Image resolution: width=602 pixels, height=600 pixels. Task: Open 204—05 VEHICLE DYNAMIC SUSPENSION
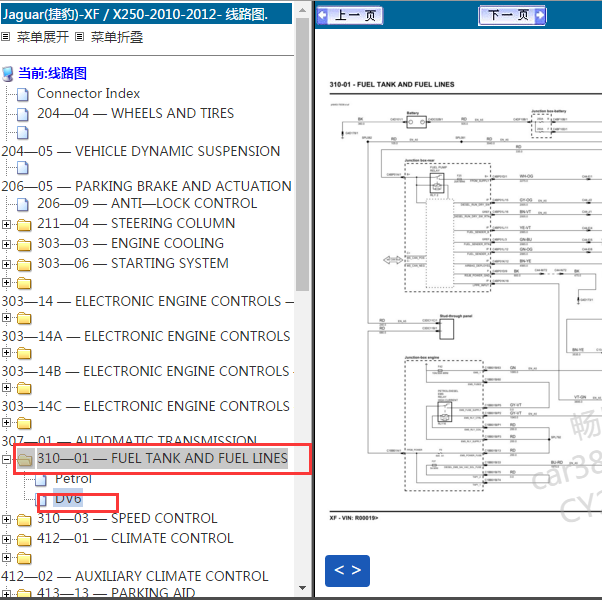141,151
